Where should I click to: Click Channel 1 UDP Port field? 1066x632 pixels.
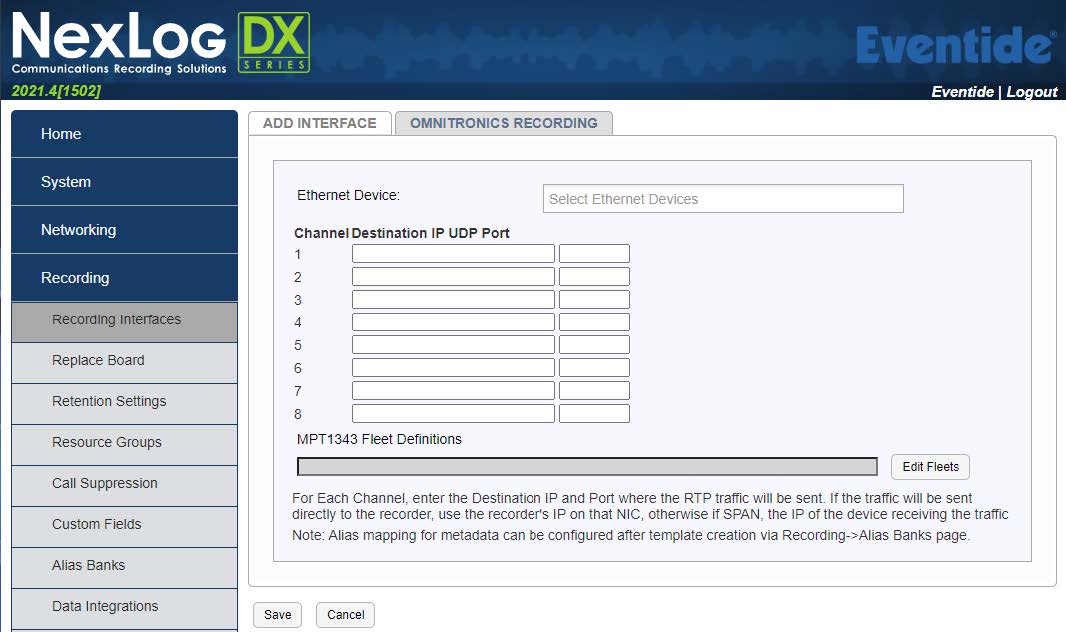(594, 254)
